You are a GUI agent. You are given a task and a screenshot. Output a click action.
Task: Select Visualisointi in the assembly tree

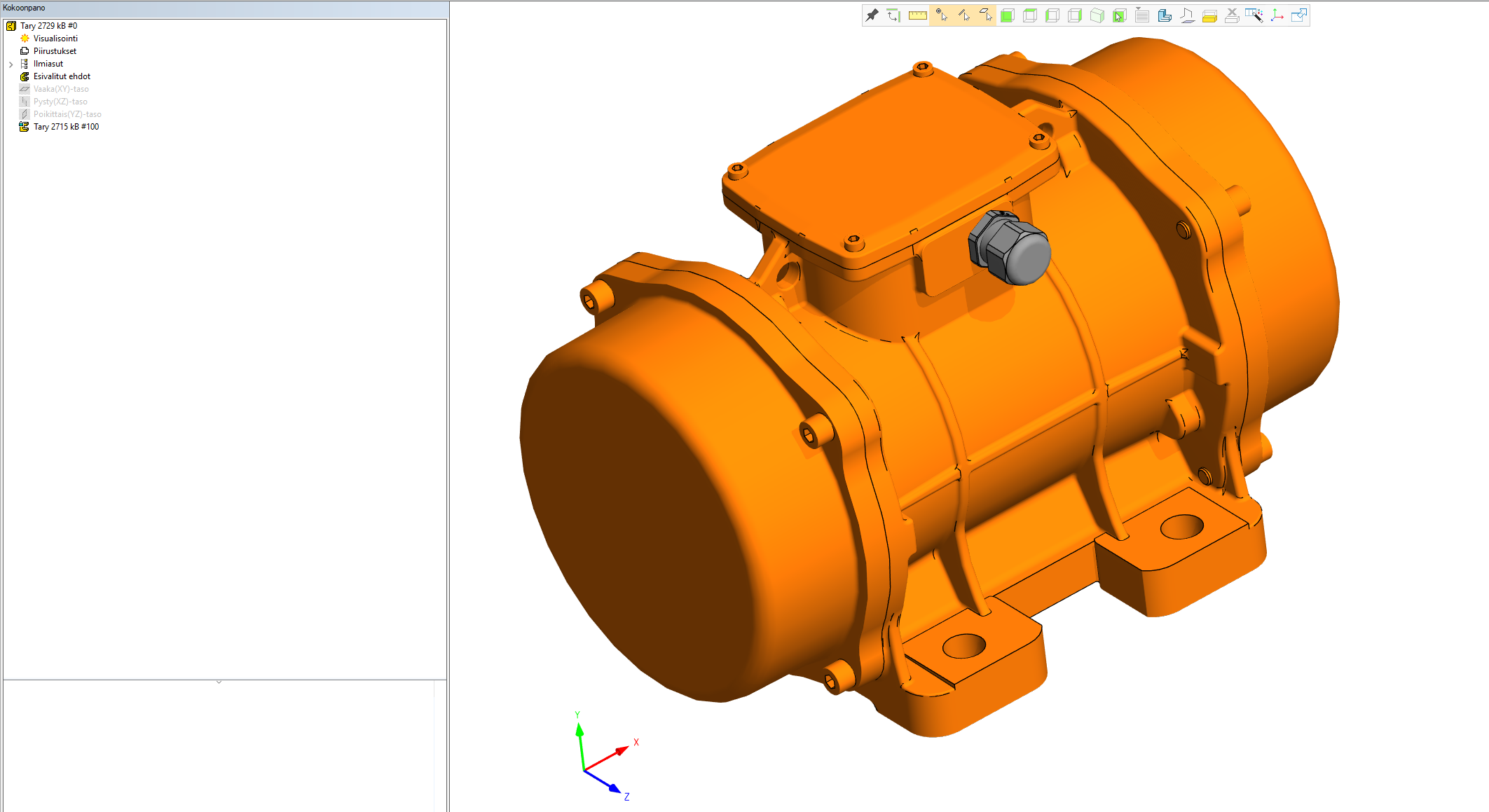[x=55, y=39]
